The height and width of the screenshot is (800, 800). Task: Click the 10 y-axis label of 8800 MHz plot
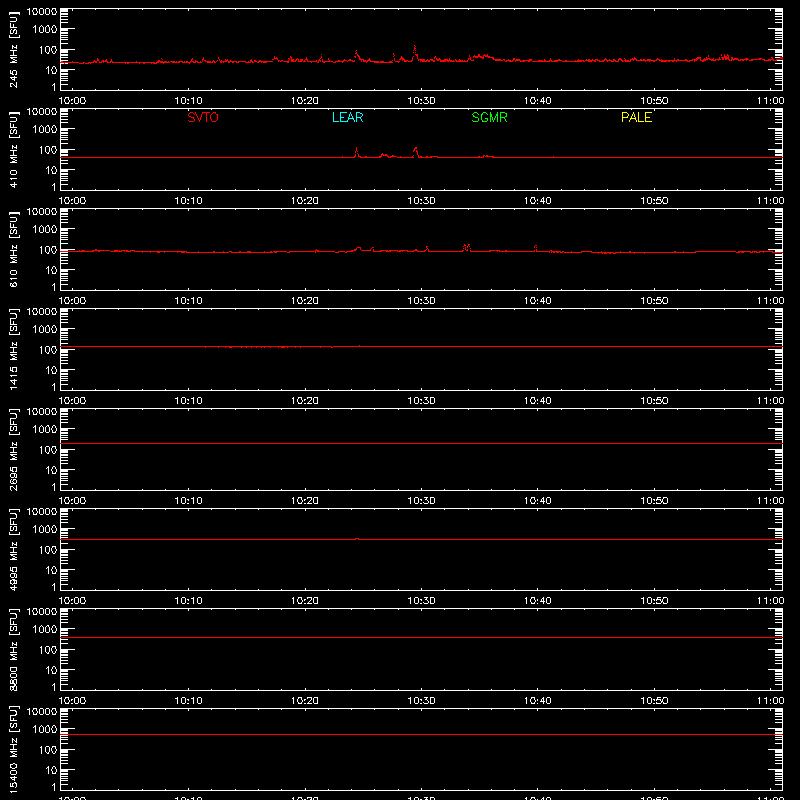click(x=51, y=670)
